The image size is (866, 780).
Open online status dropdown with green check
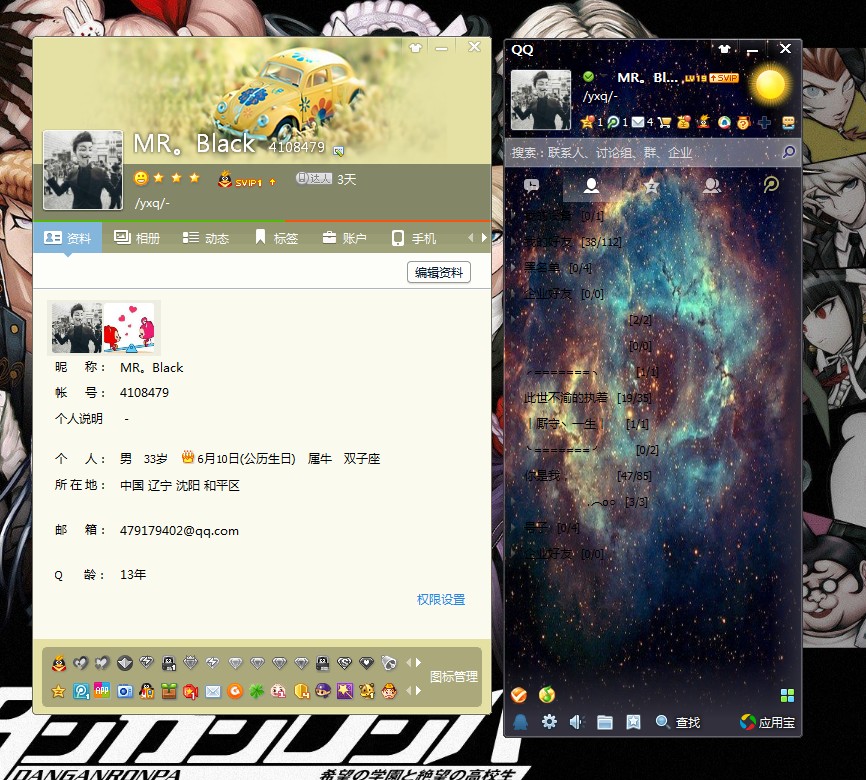(x=589, y=77)
